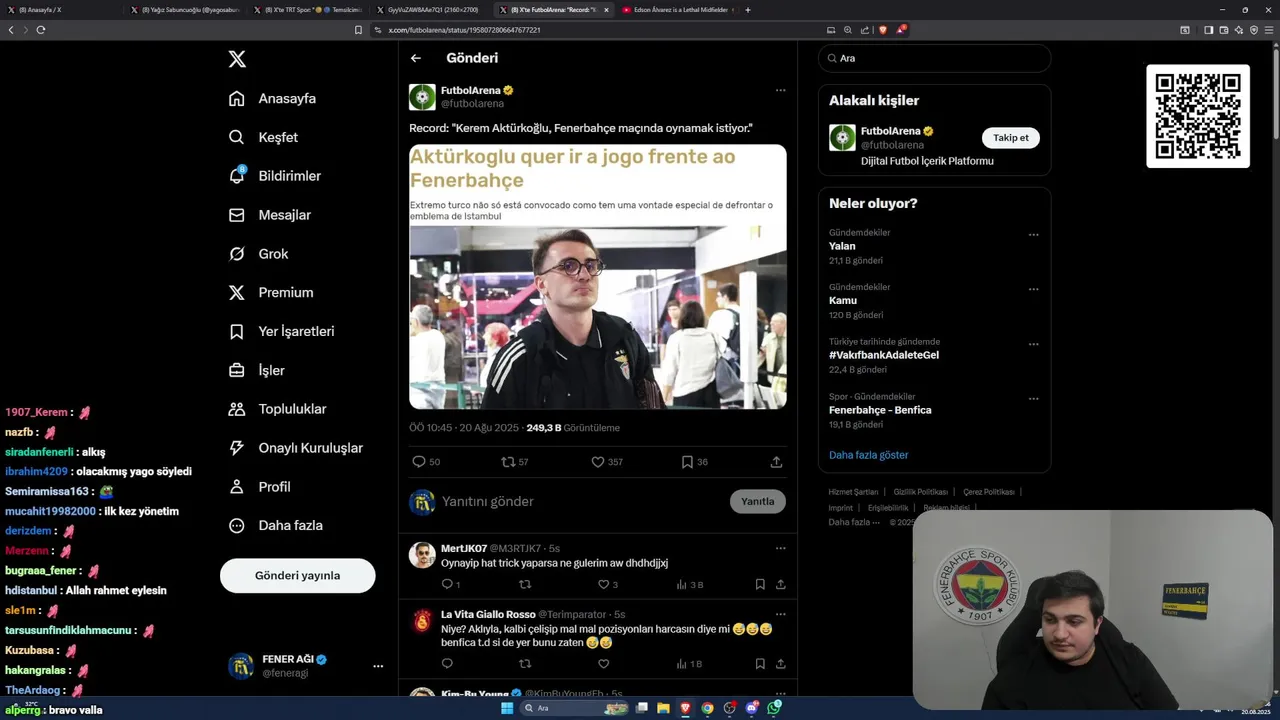
Task: Share MertJK07's comment
Action: pyautogui.click(x=780, y=584)
